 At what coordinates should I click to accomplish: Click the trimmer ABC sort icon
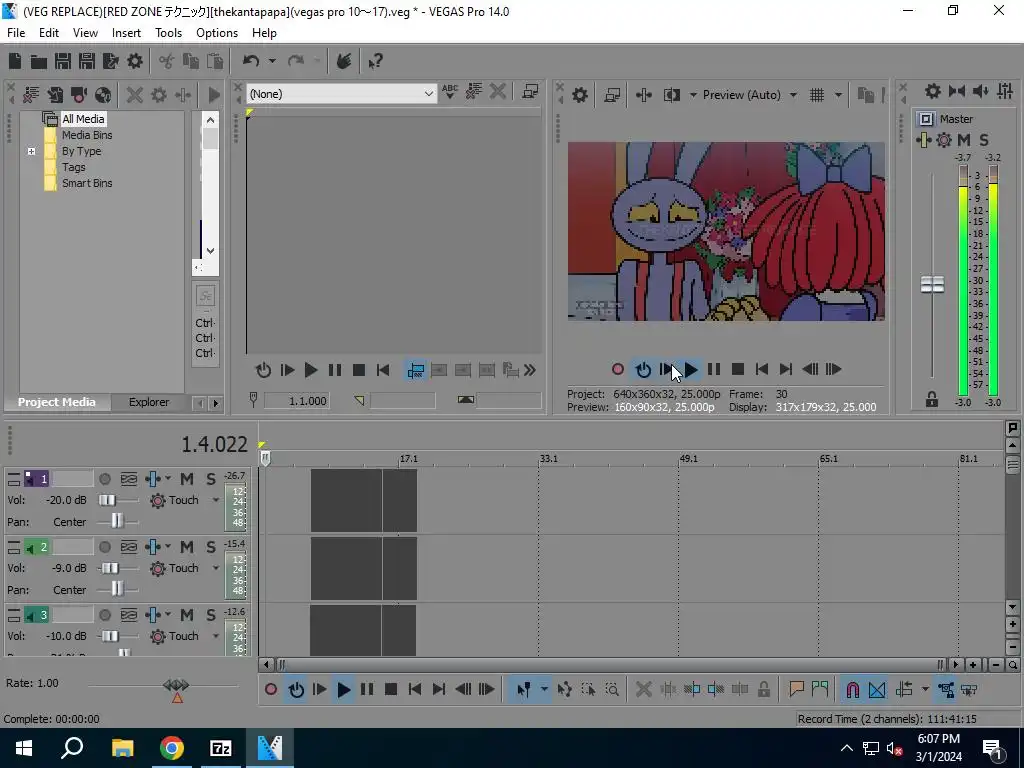coord(450,92)
